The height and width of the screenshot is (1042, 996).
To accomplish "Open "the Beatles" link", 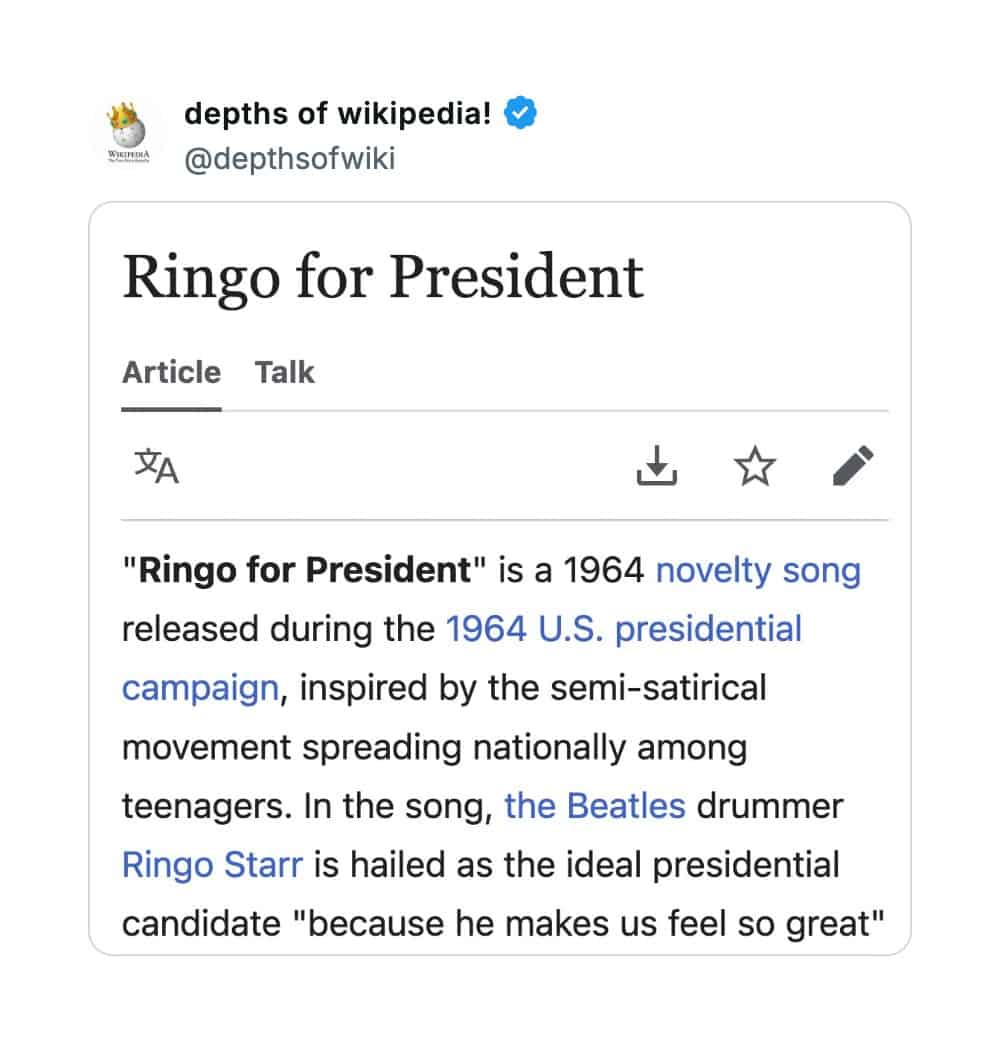I will (595, 806).
